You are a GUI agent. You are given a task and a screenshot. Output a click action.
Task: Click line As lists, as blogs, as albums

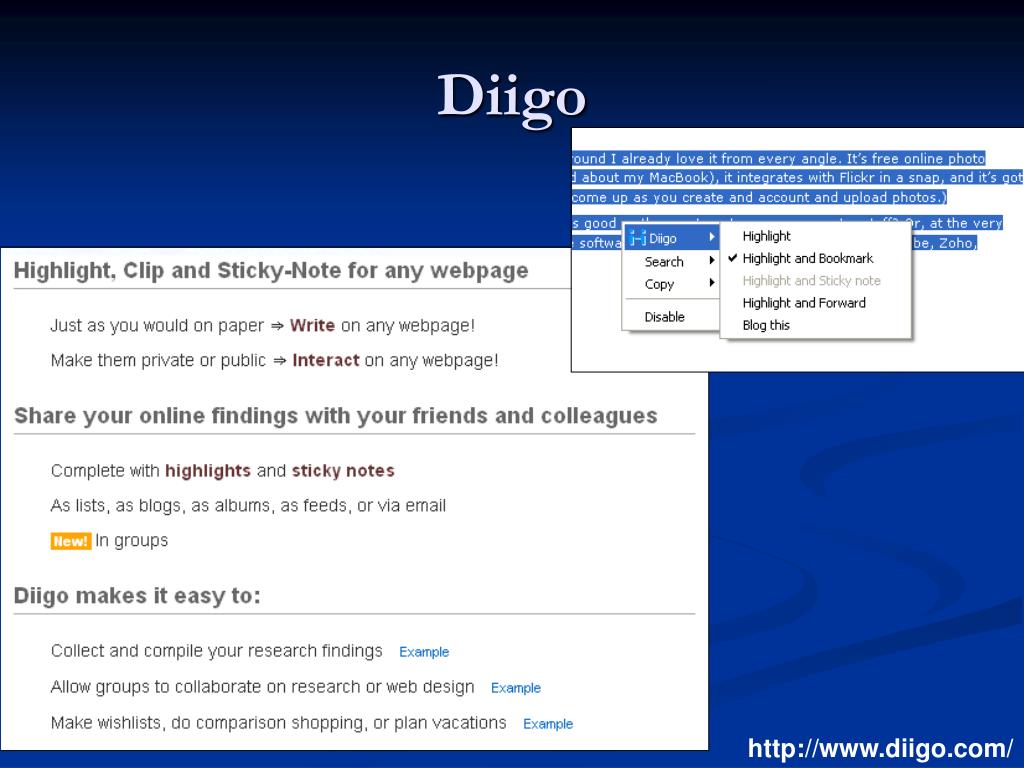coord(248,506)
